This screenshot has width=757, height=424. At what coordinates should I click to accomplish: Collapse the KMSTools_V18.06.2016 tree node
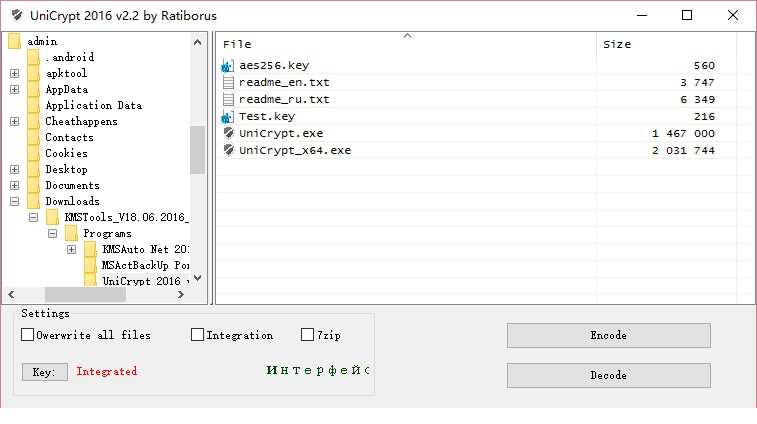(x=33, y=217)
